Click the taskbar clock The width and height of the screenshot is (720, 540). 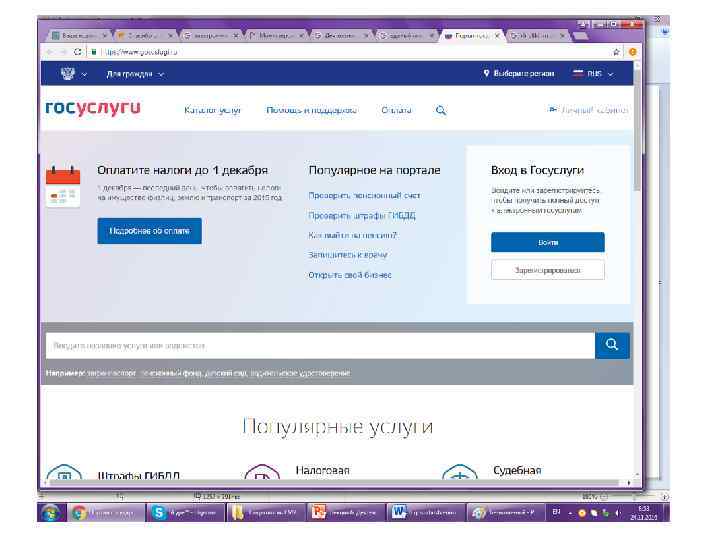point(643,512)
